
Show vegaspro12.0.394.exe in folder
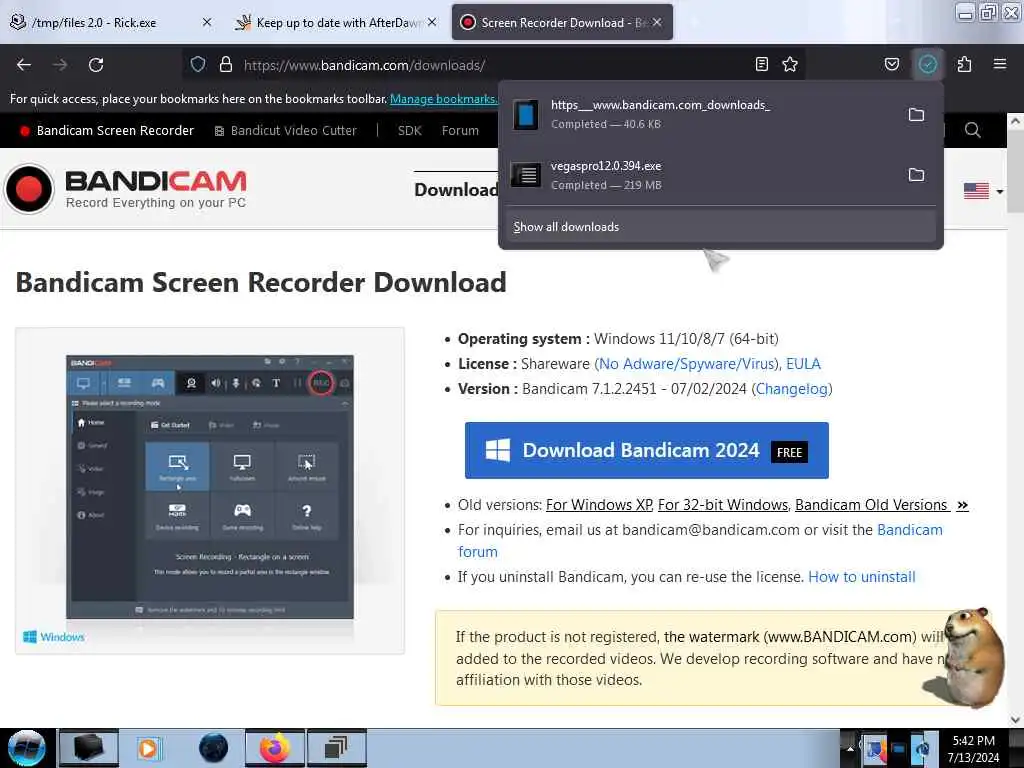coord(916,175)
